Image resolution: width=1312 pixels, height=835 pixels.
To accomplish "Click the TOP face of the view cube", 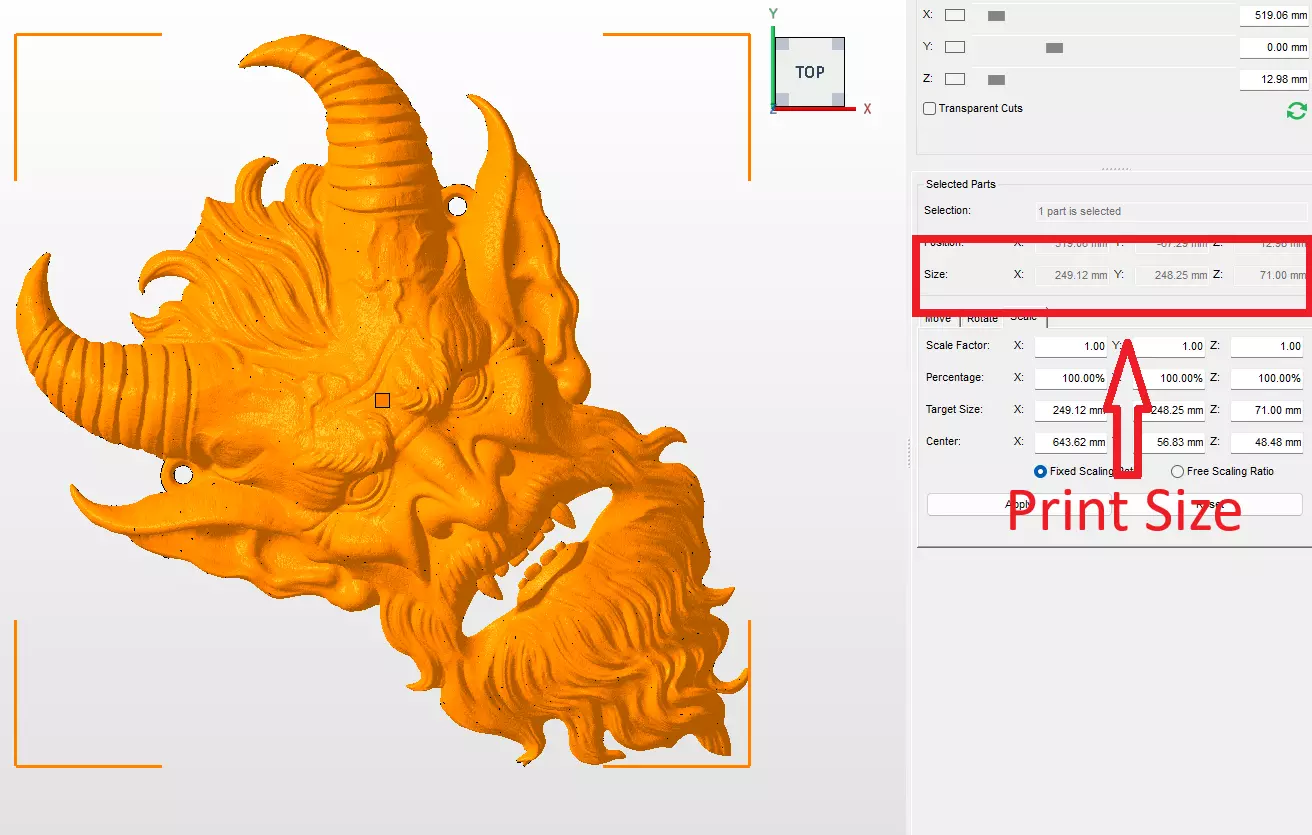I will (x=809, y=72).
